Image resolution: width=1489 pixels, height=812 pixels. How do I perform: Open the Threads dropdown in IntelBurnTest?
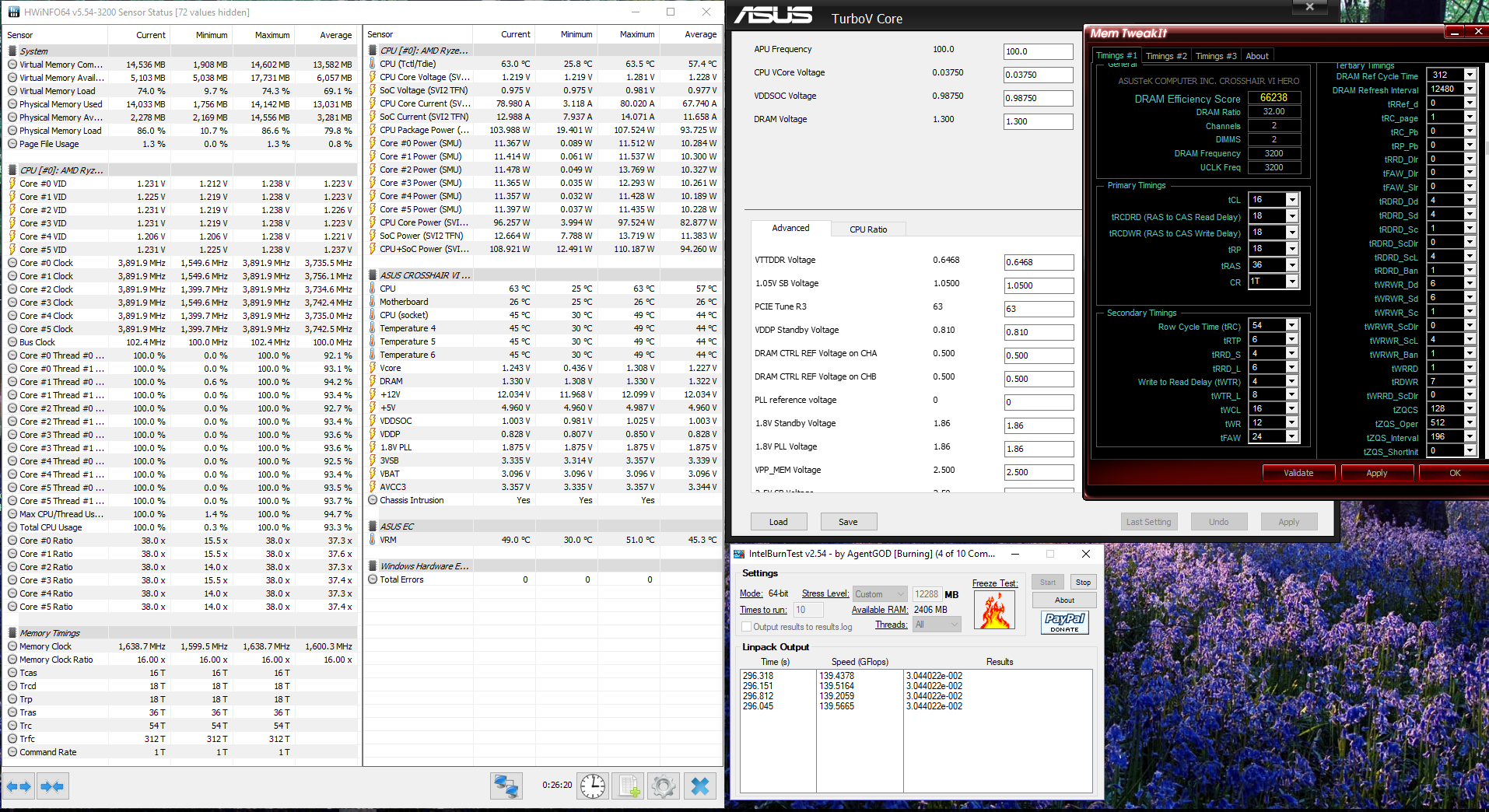click(937, 625)
